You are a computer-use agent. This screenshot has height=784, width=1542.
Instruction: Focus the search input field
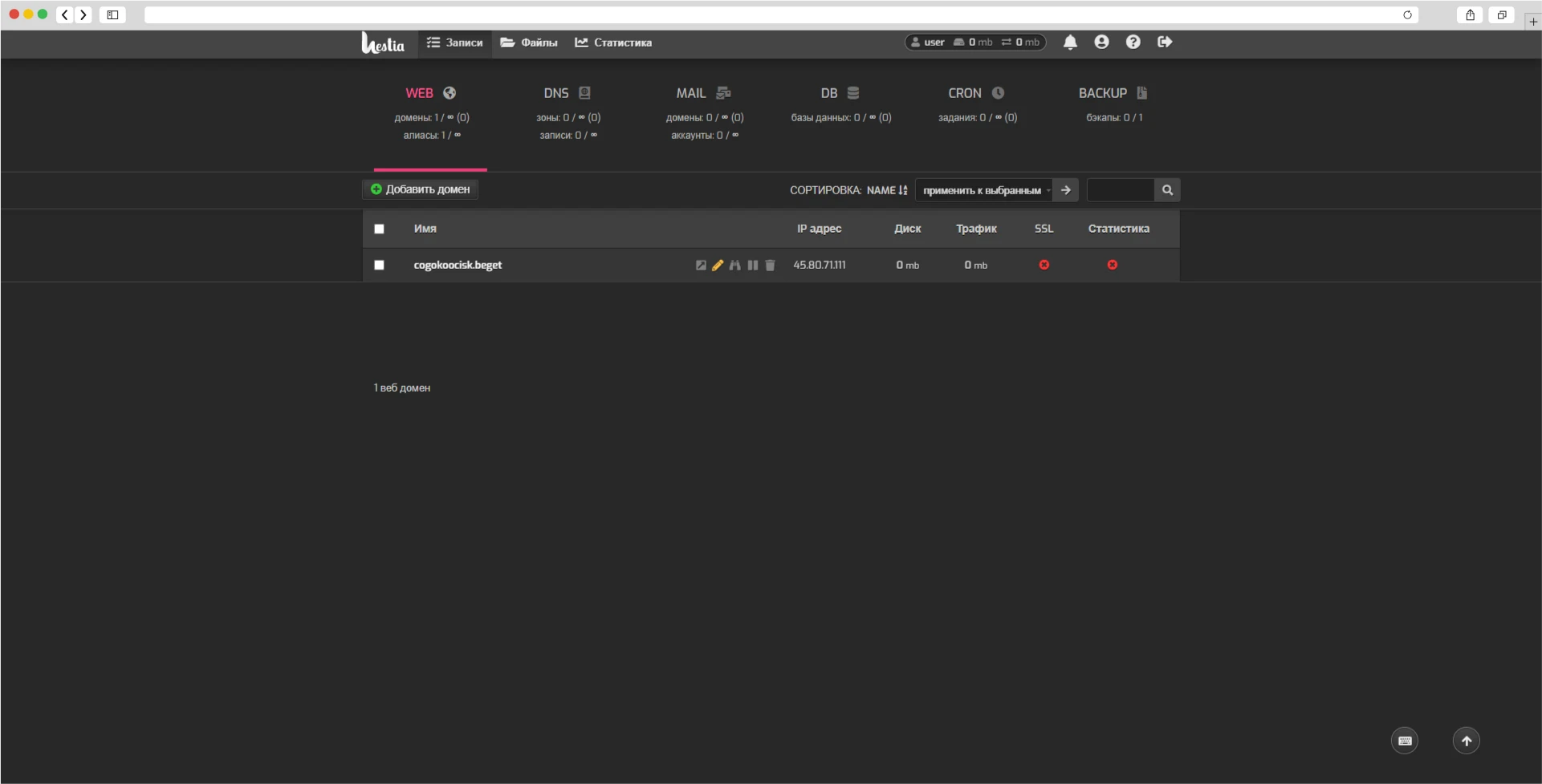[x=1120, y=191]
